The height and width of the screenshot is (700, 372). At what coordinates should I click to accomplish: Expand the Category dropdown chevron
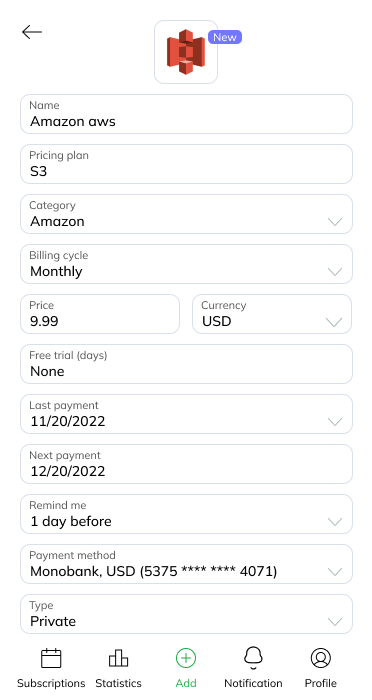[335, 221]
